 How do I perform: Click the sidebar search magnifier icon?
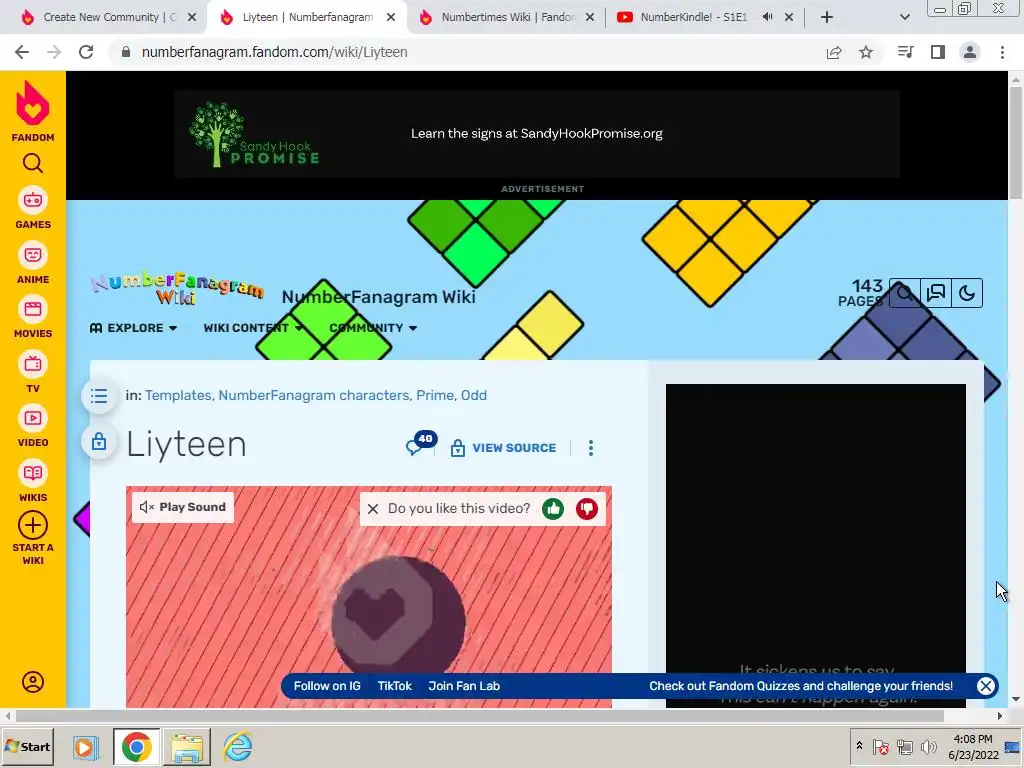tap(33, 163)
